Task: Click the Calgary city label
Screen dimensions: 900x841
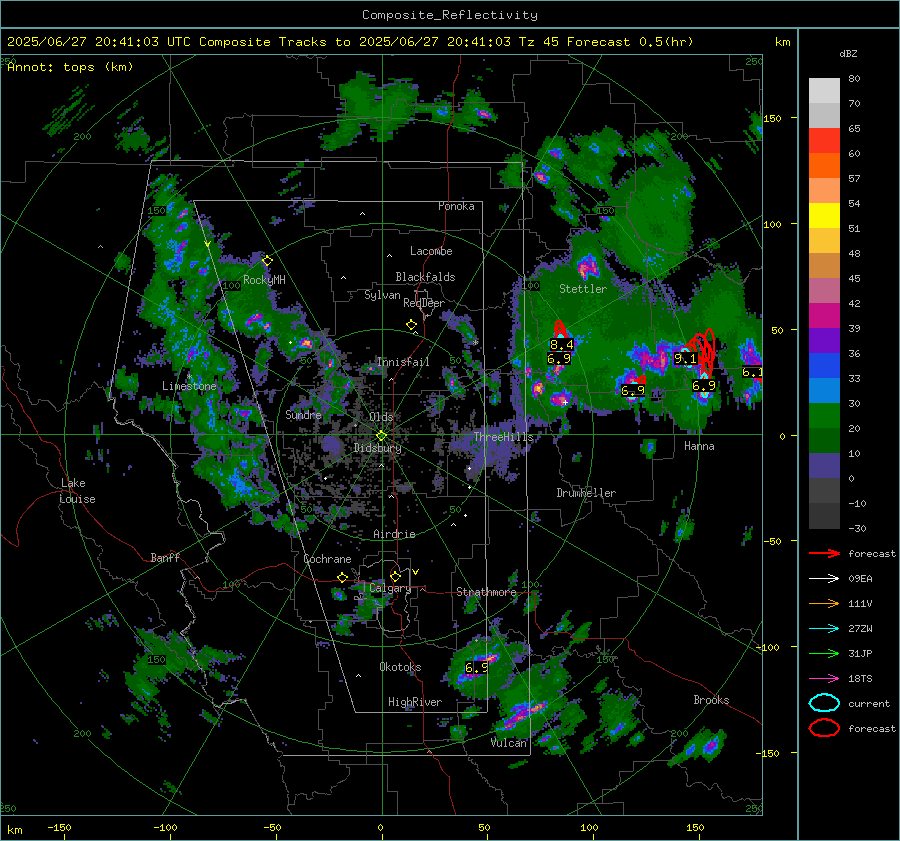Action: coord(390,588)
